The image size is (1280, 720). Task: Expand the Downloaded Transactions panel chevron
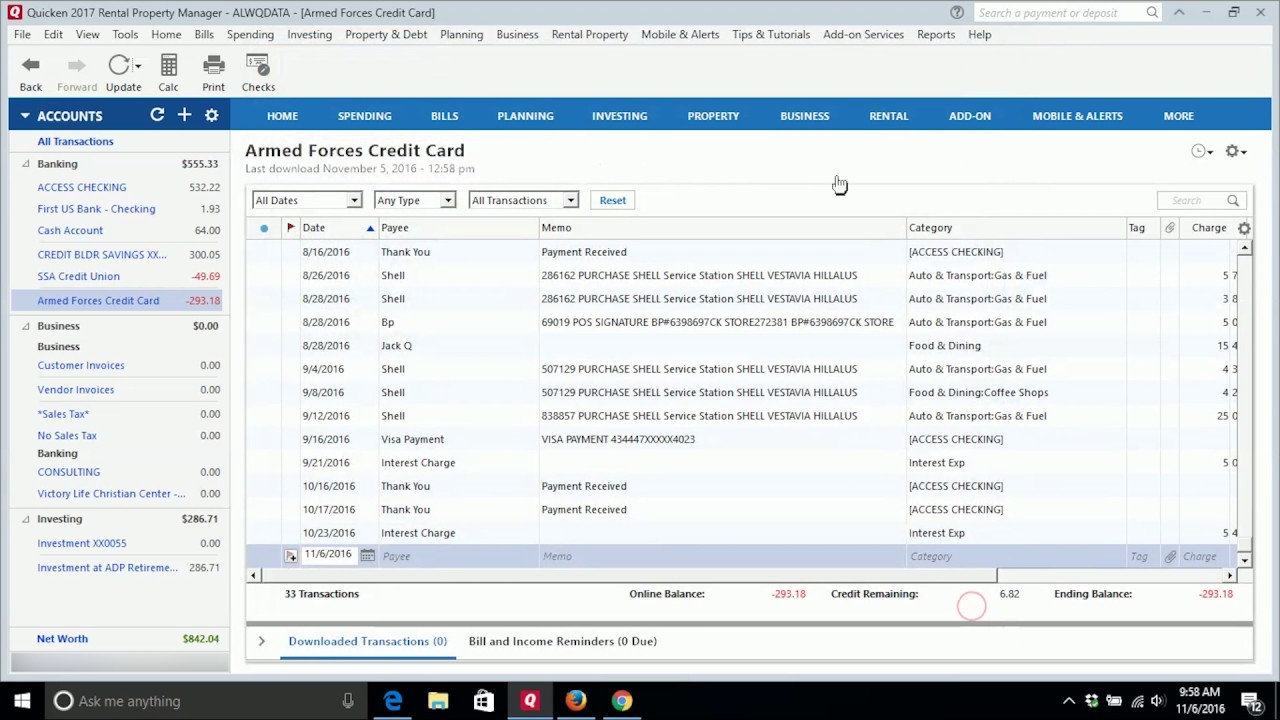click(x=261, y=641)
